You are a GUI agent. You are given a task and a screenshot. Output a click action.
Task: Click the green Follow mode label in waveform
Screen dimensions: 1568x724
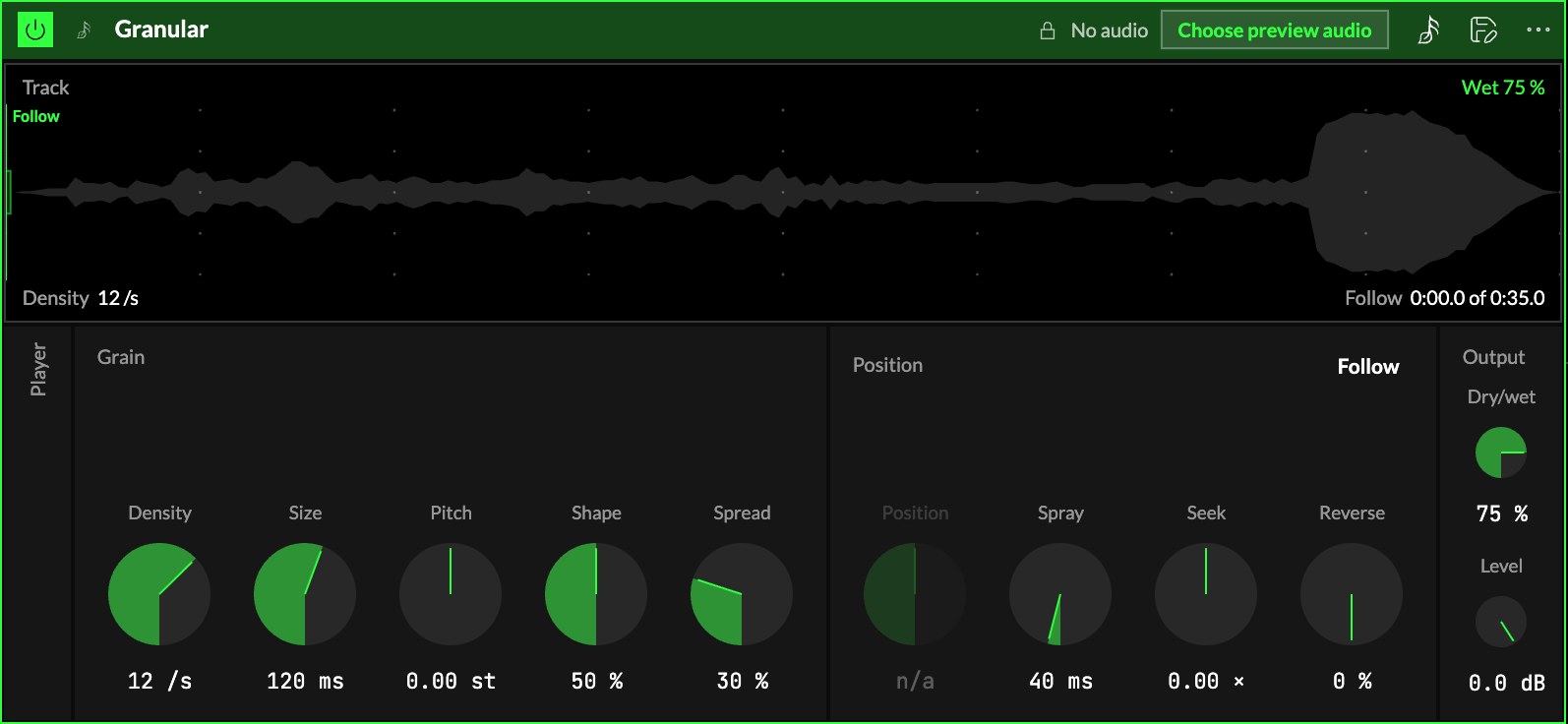click(35, 116)
